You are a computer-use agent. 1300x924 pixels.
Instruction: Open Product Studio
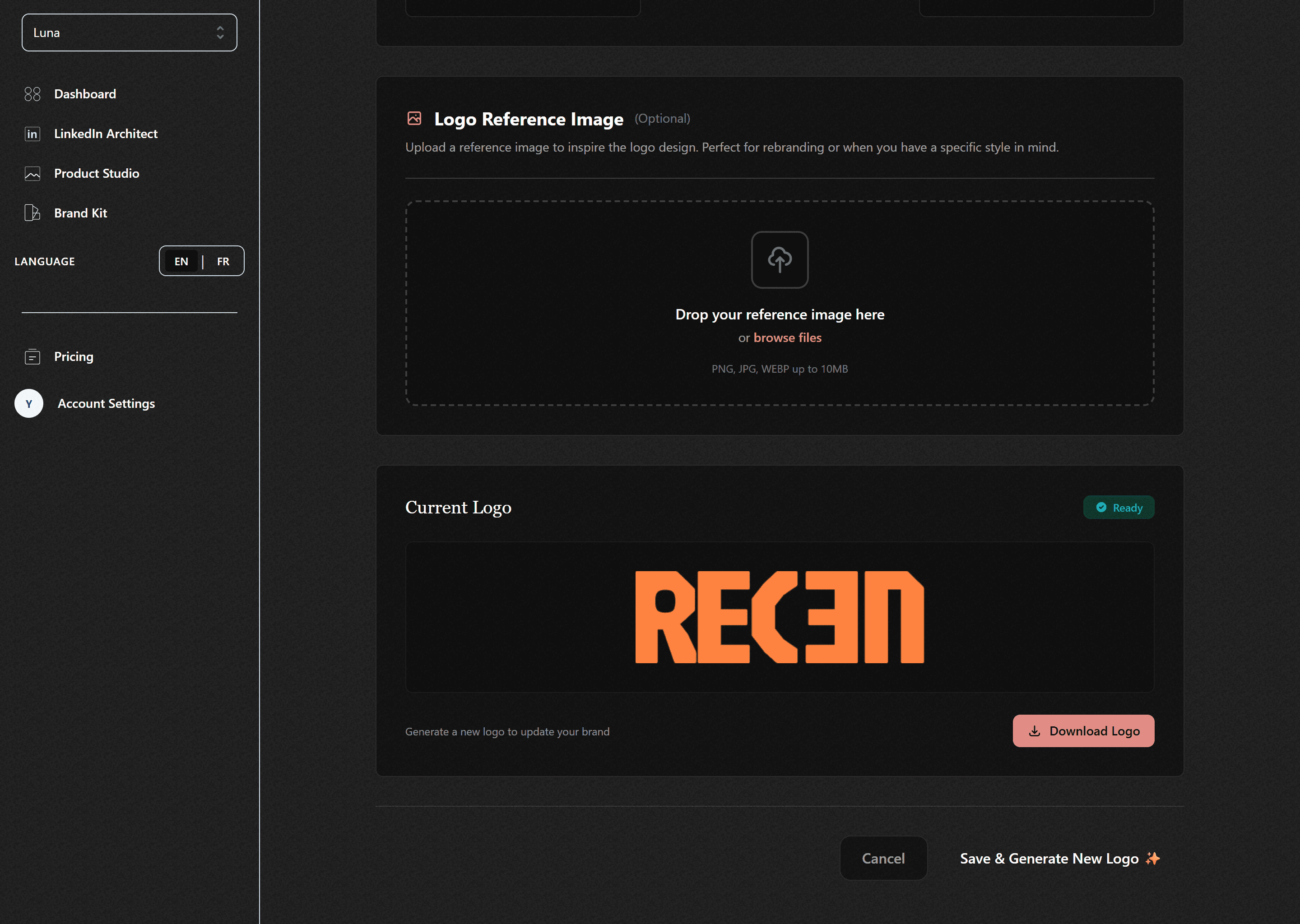tap(96, 174)
